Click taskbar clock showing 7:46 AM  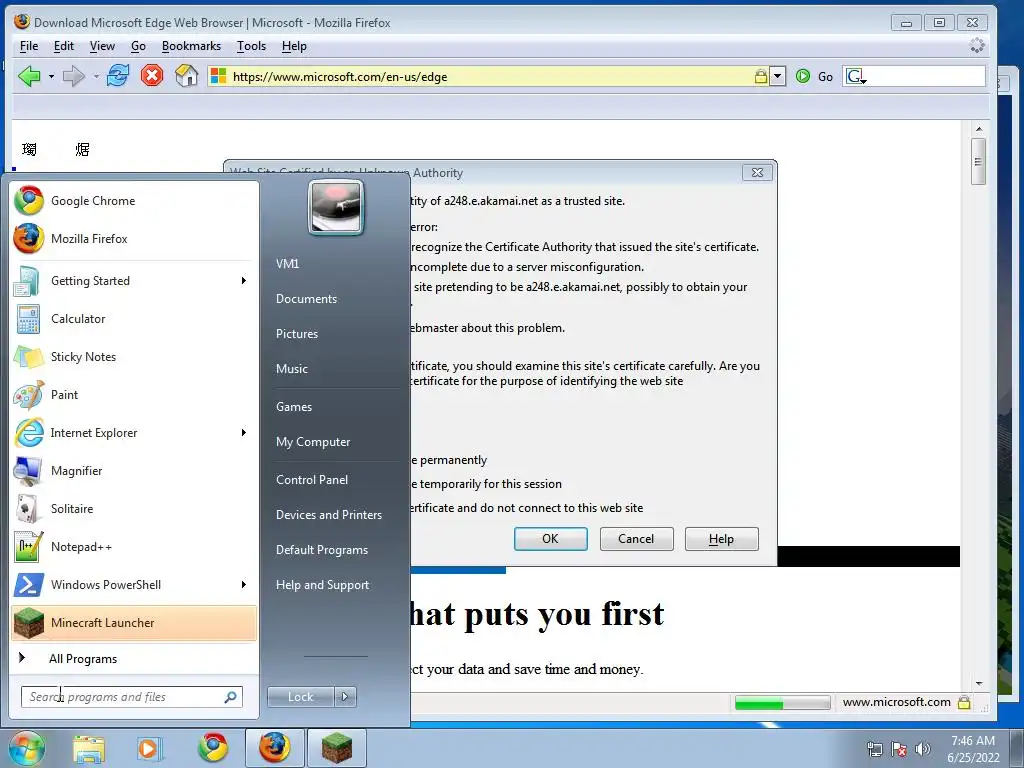coord(973,749)
